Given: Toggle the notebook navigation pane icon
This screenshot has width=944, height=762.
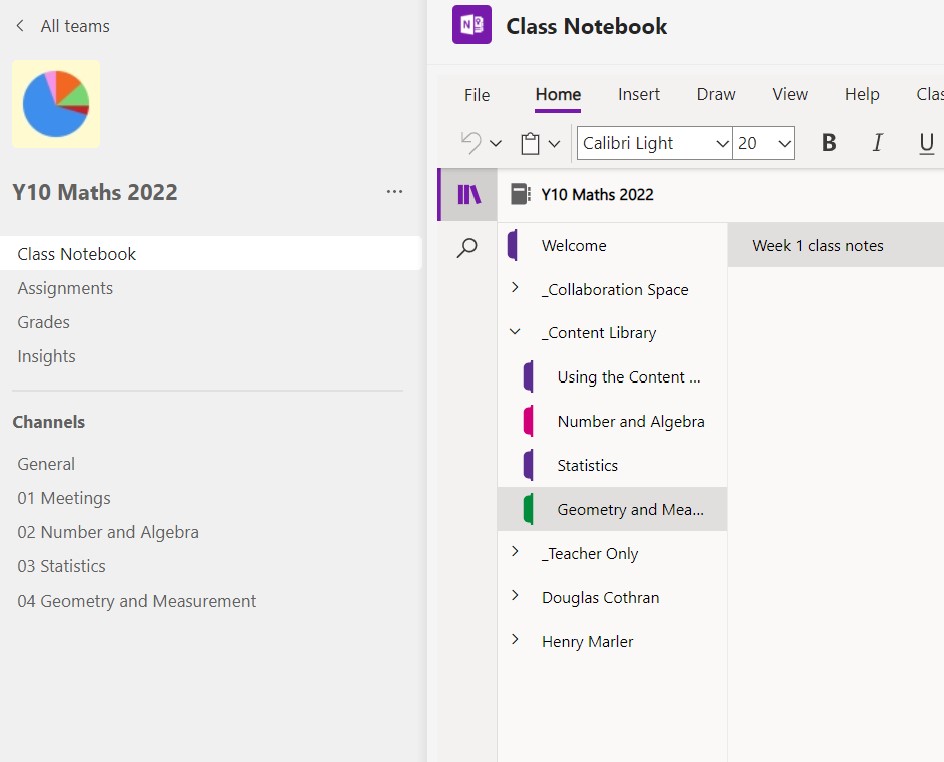Looking at the screenshot, I should point(469,194).
